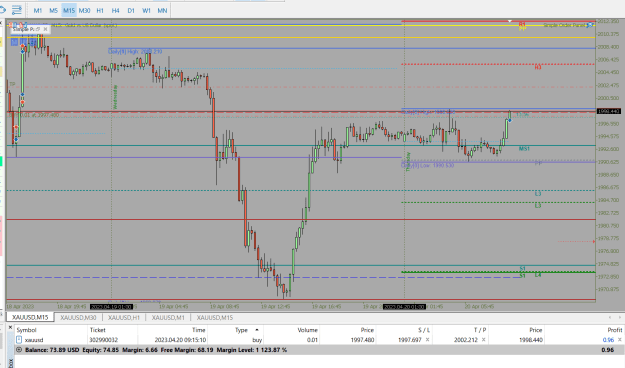
Task: Open the XAUUSD,M30 chart tab
Action: [x=78, y=317]
